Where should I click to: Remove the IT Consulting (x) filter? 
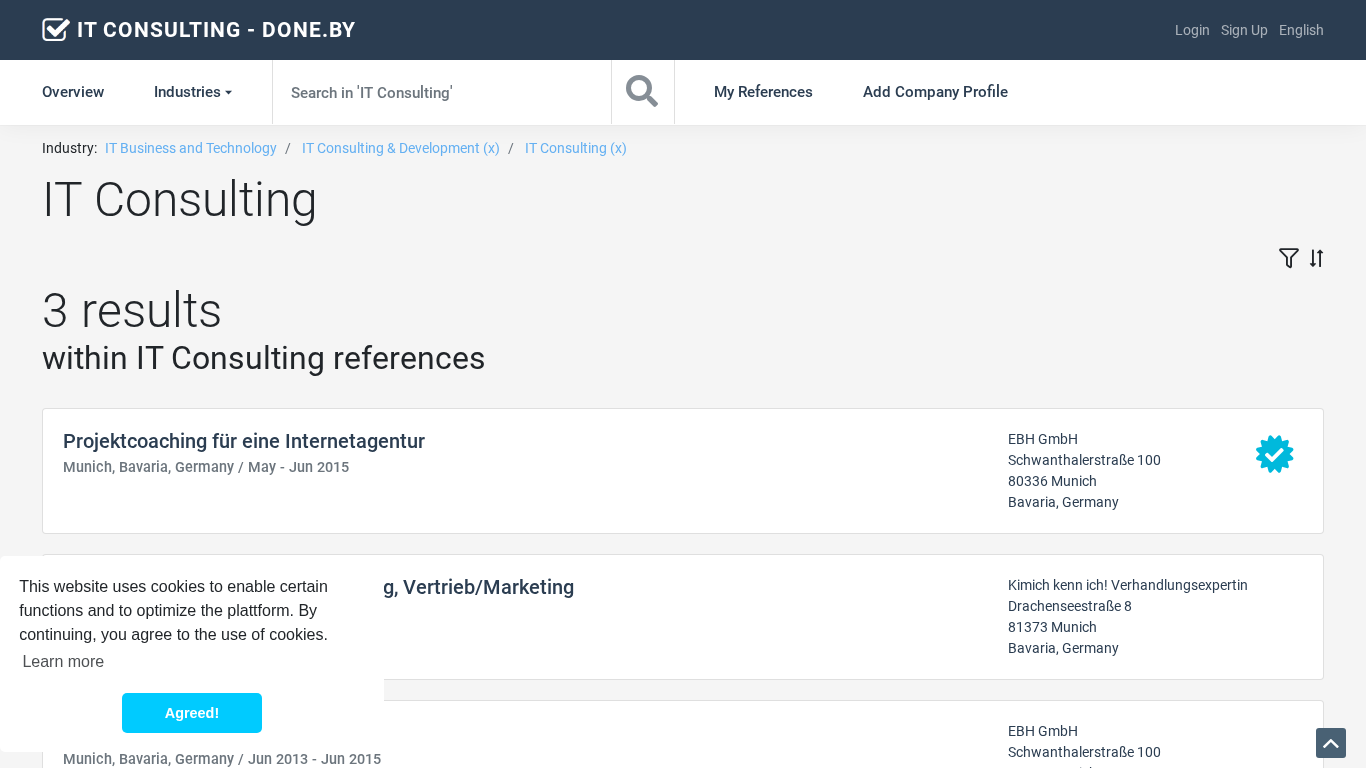tap(575, 148)
